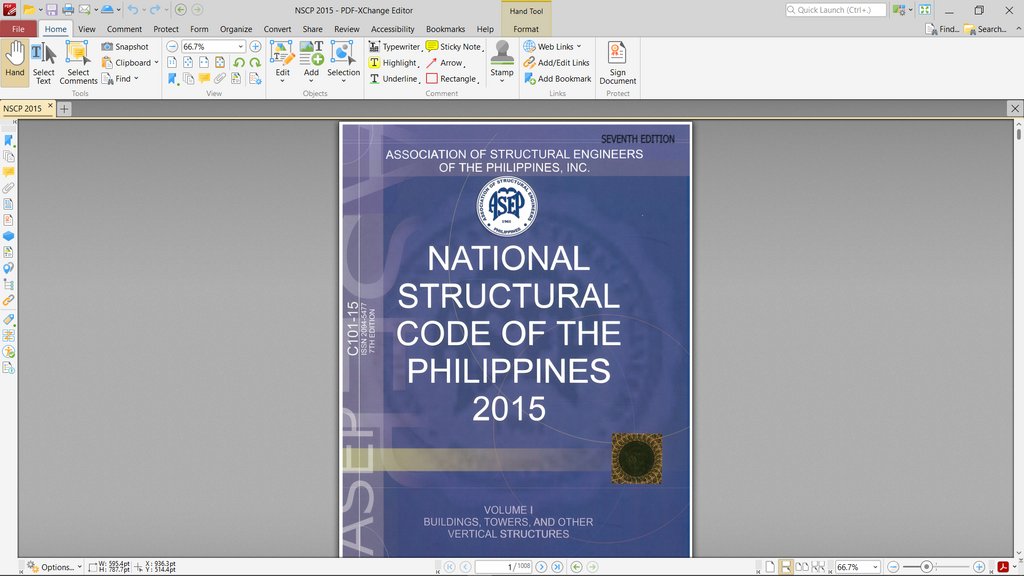Choose the Select Comments tool

78,62
